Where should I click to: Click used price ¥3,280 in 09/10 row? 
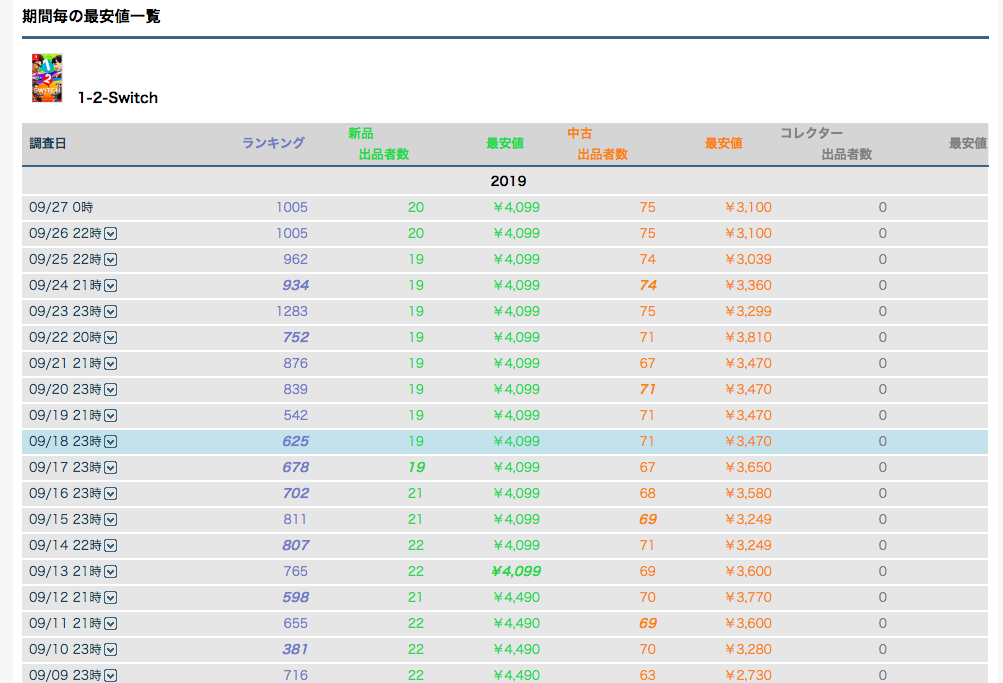click(x=748, y=649)
